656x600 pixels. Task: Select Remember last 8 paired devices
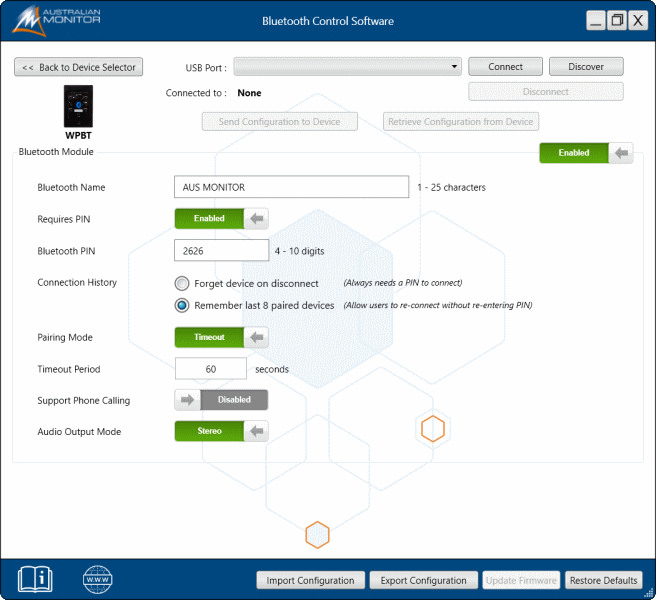pyautogui.click(x=182, y=305)
